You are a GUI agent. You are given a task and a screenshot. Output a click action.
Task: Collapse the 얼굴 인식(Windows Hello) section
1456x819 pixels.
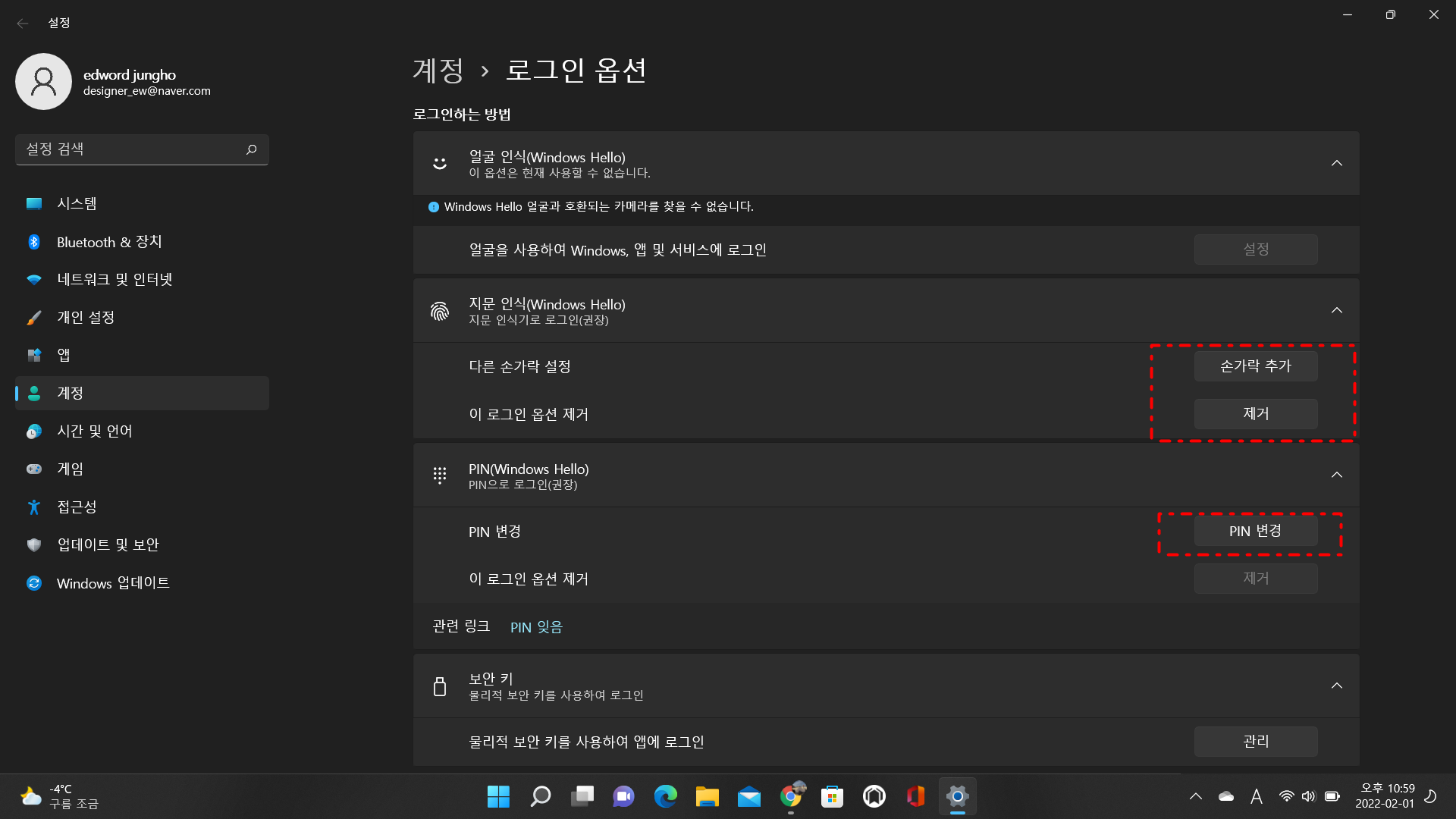coord(1336,163)
